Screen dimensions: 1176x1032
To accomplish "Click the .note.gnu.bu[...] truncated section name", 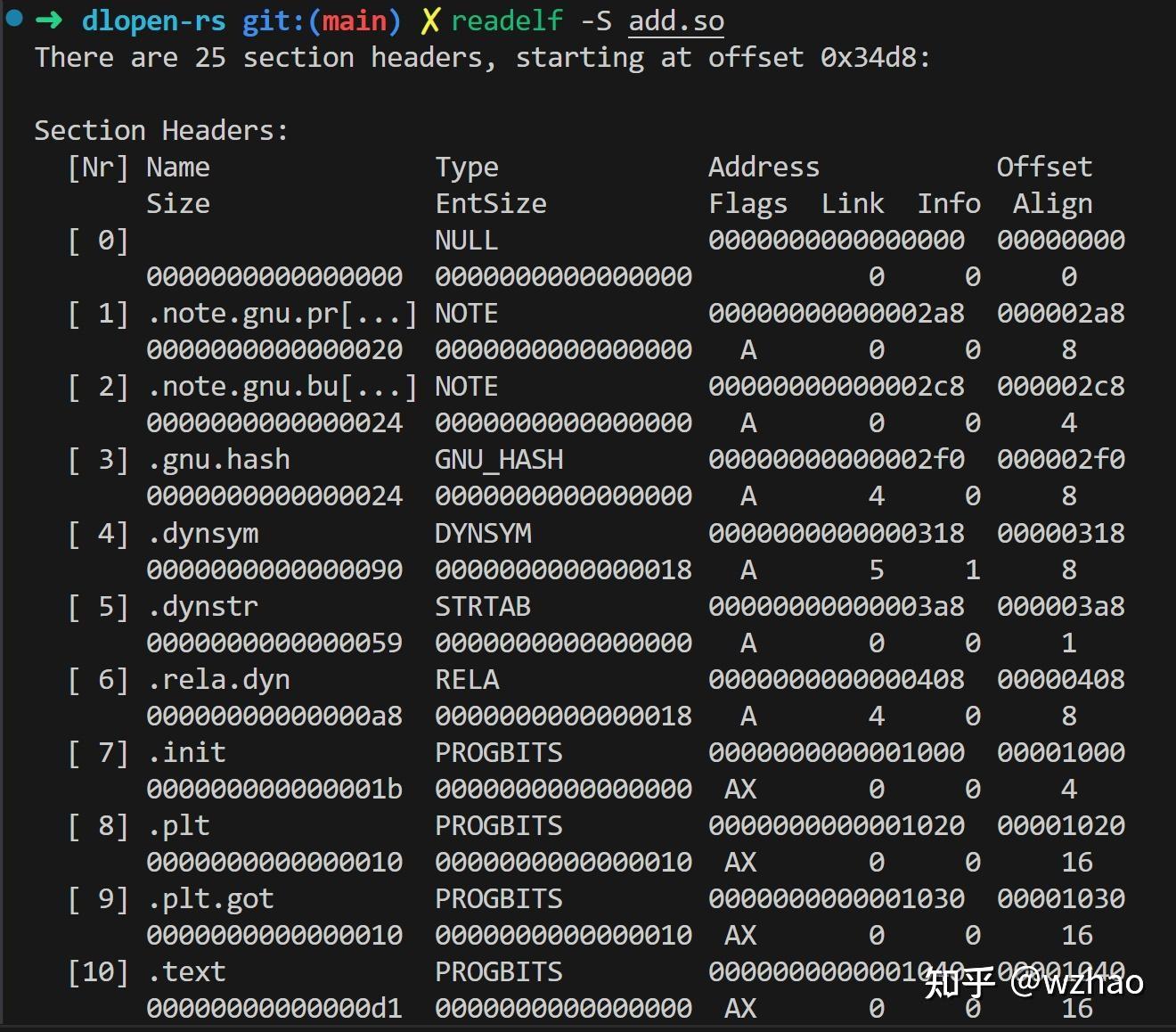I will click(x=282, y=387).
